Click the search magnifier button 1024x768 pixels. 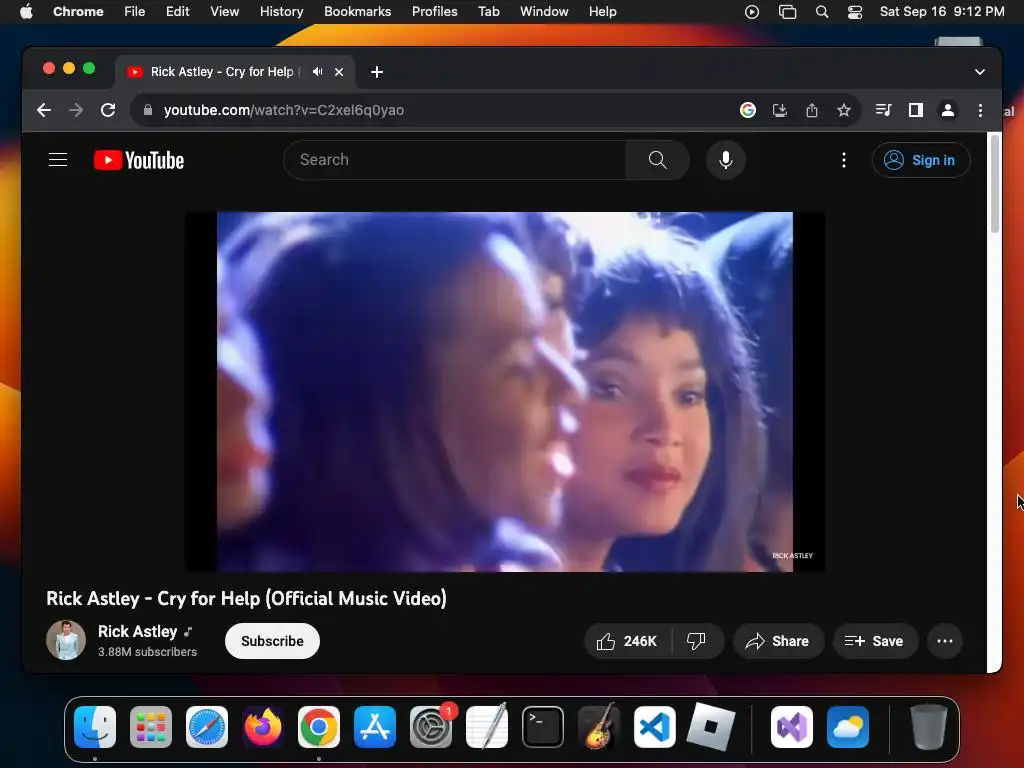tap(658, 160)
